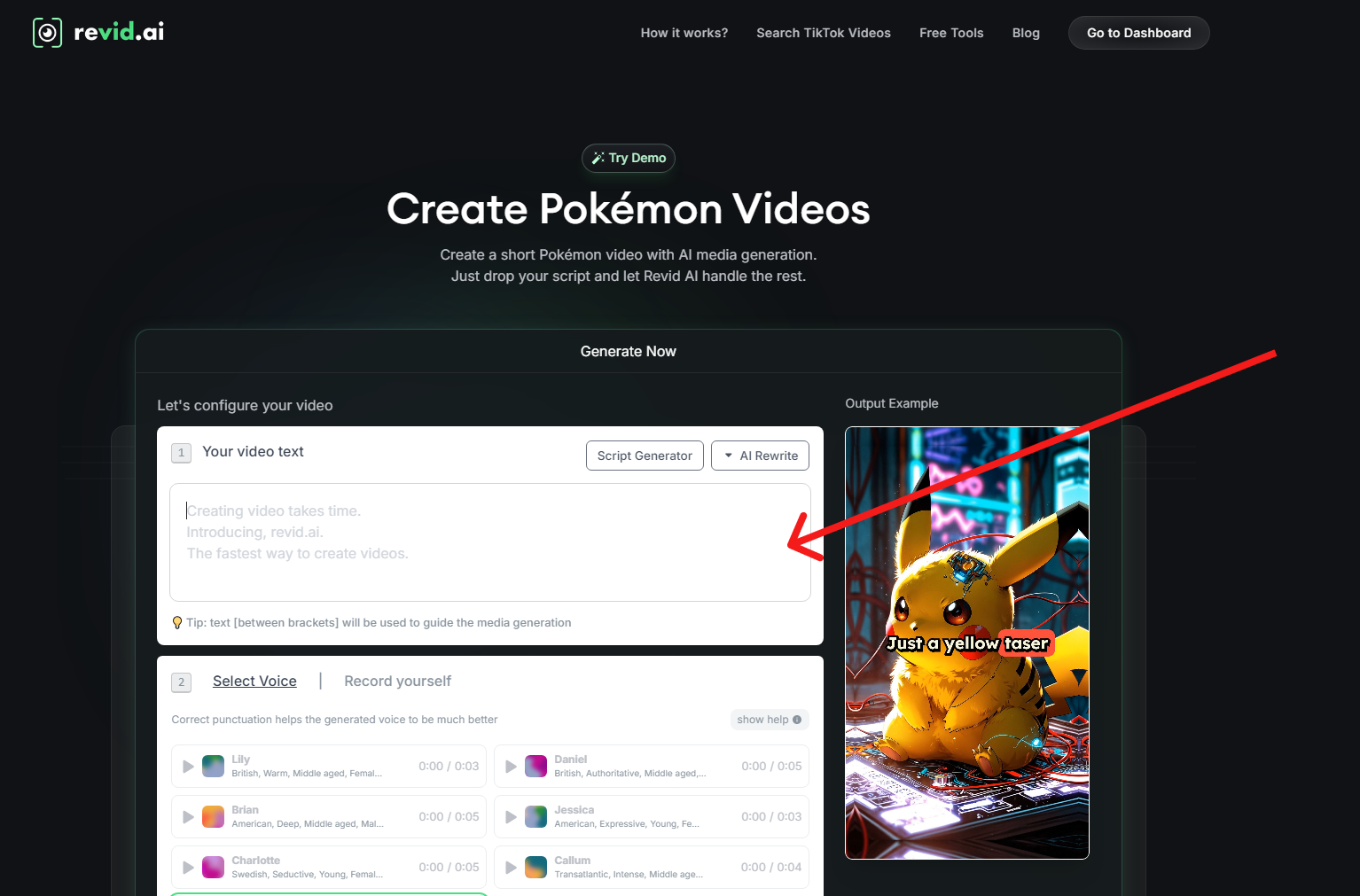This screenshot has height=896, width=1360.
Task: Open the How it works? page
Action: tap(684, 33)
